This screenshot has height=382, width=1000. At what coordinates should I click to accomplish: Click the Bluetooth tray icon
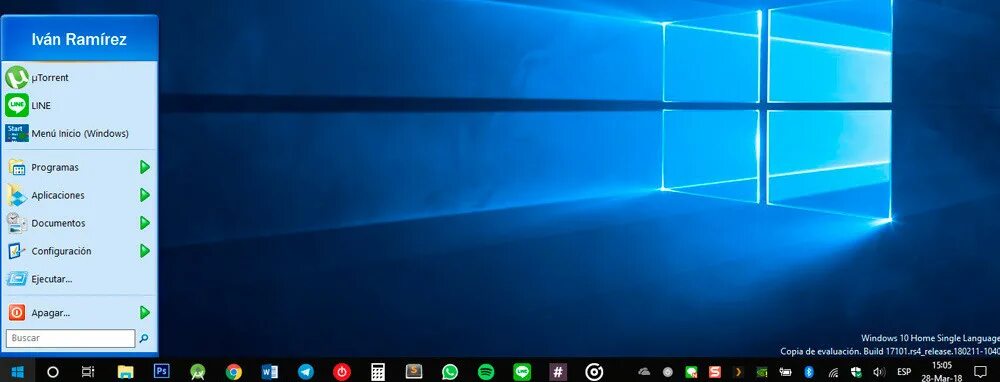tap(809, 372)
